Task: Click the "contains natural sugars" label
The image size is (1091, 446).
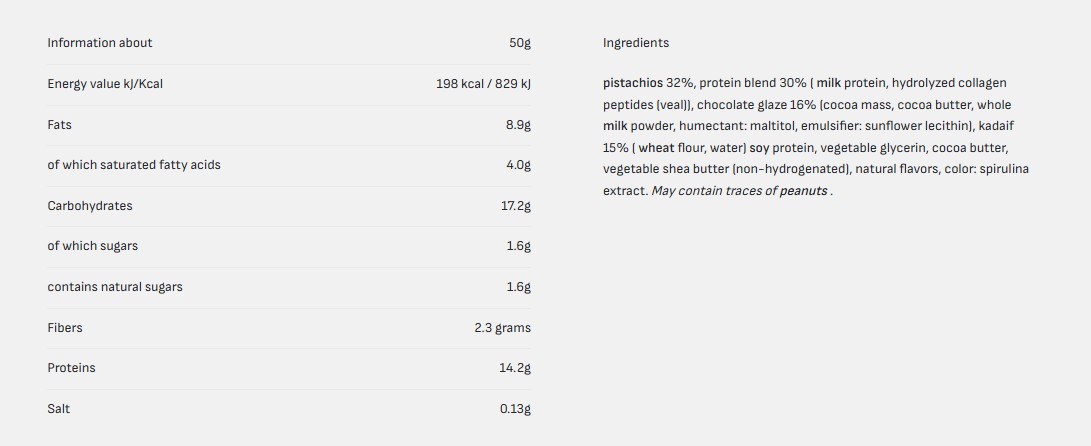Action: tap(115, 287)
